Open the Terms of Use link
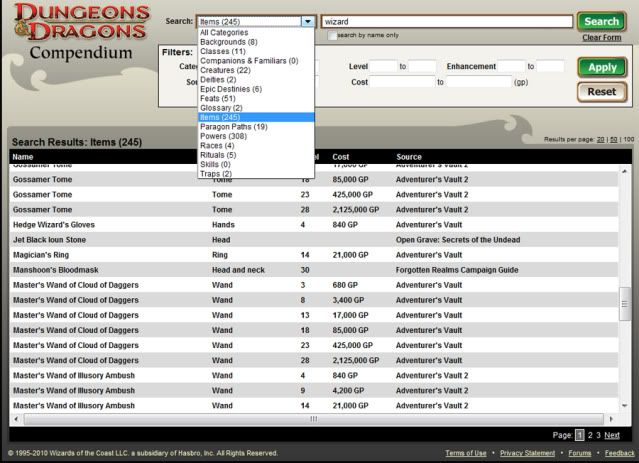 point(465,453)
